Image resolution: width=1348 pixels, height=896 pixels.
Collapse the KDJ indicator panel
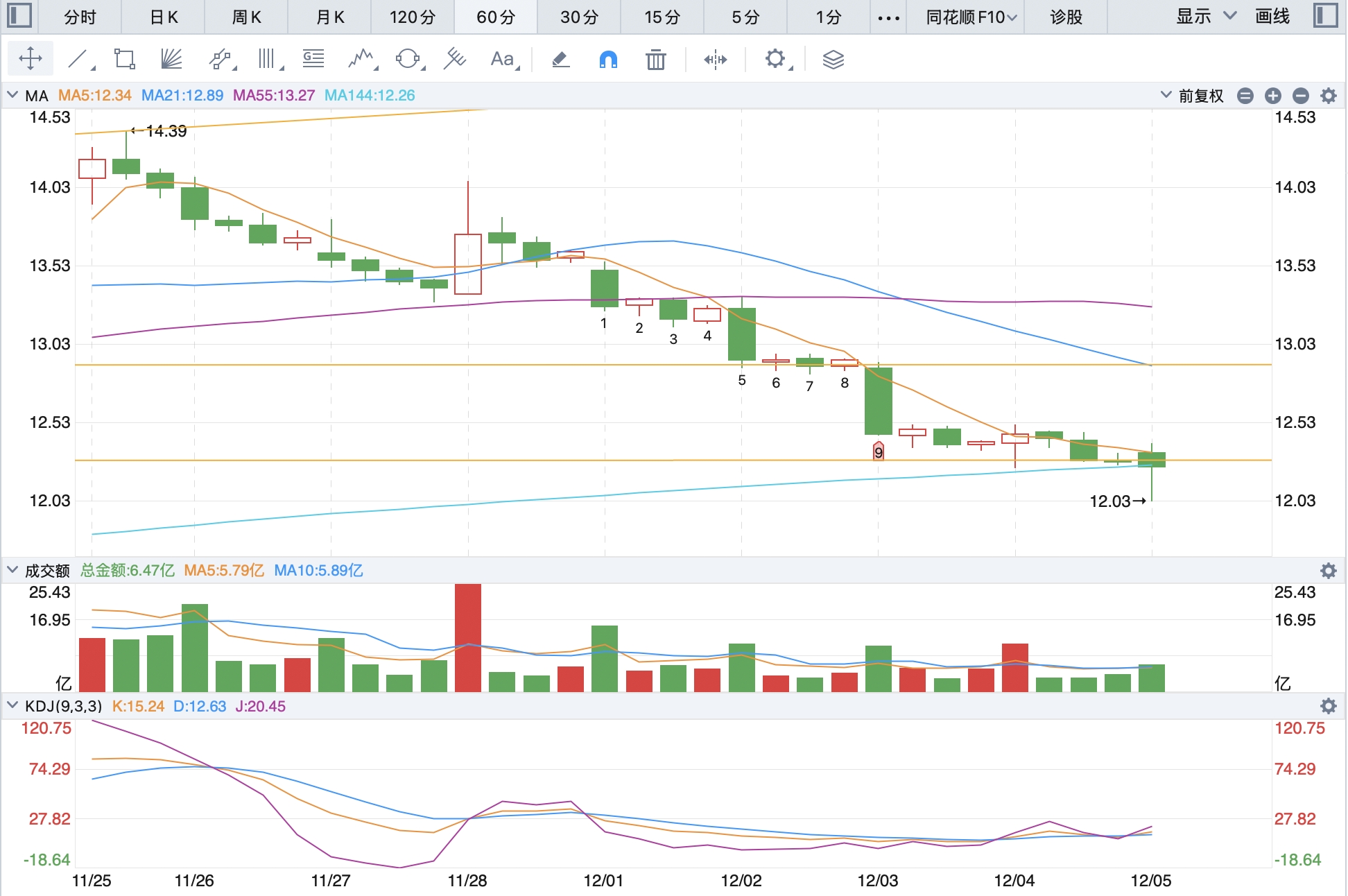[12, 706]
